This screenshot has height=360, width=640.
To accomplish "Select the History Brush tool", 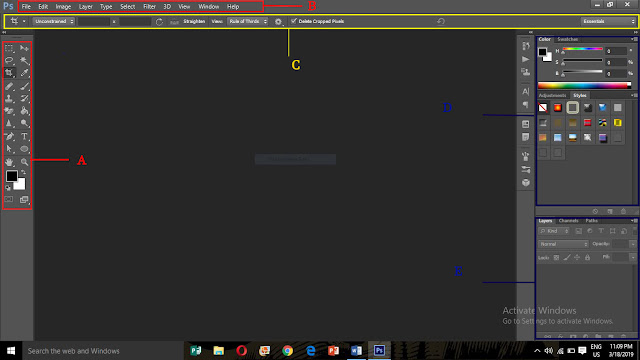I will click(x=24, y=98).
